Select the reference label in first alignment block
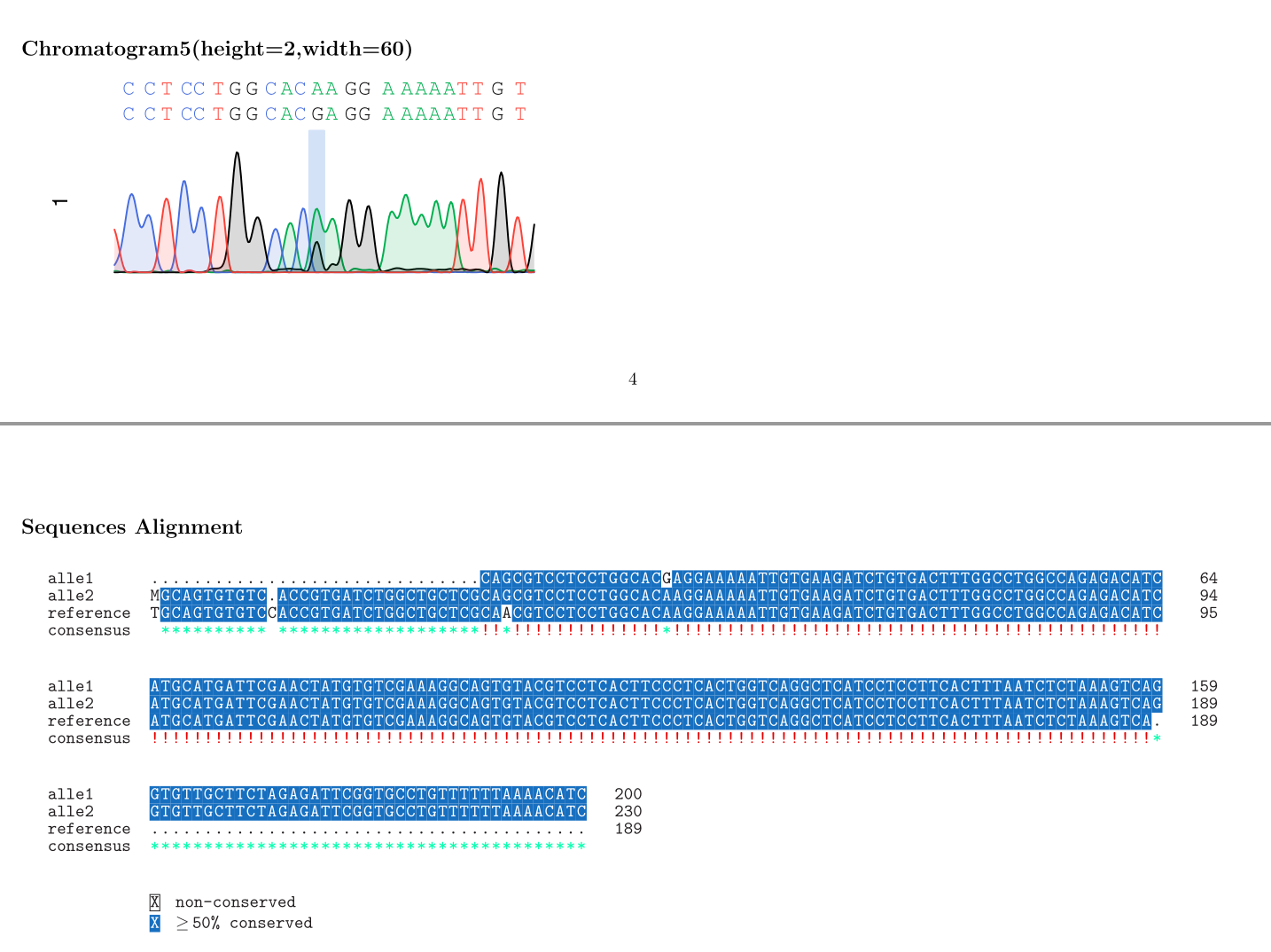The height and width of the screenshot is (952, 1271). [x=89, y=613]
